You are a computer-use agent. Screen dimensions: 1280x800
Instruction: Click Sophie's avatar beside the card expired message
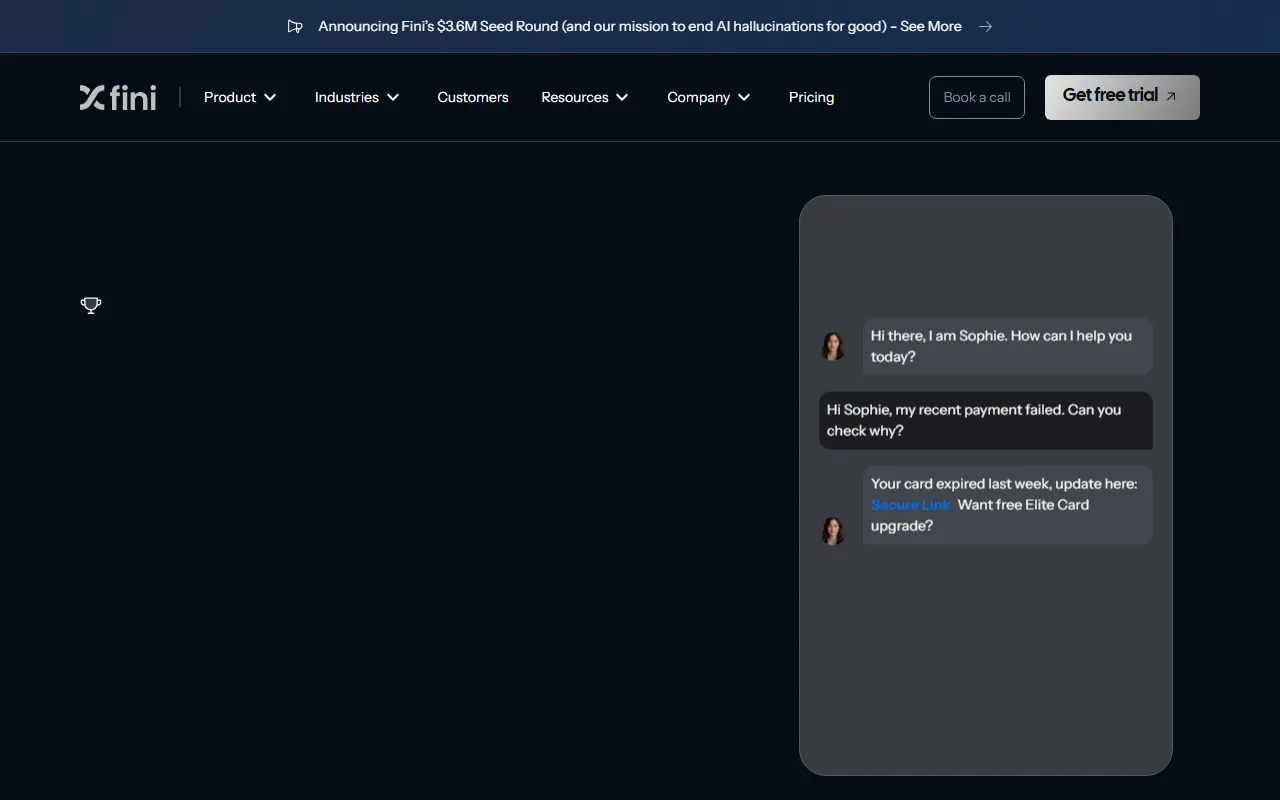coord(833,530)
